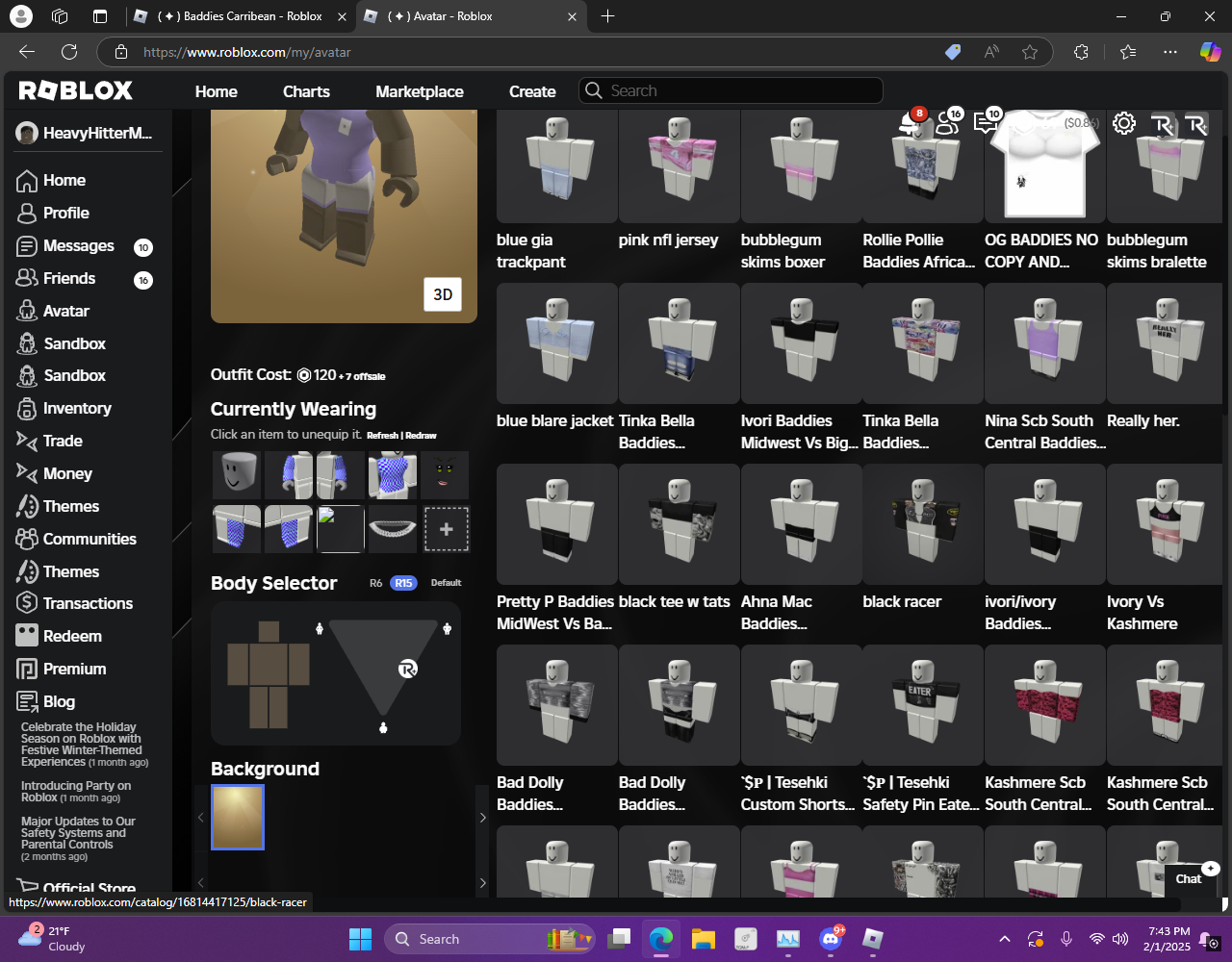Click the Refresh link
The width and height of the screenshot is (1232, 962).
[382, 436]
